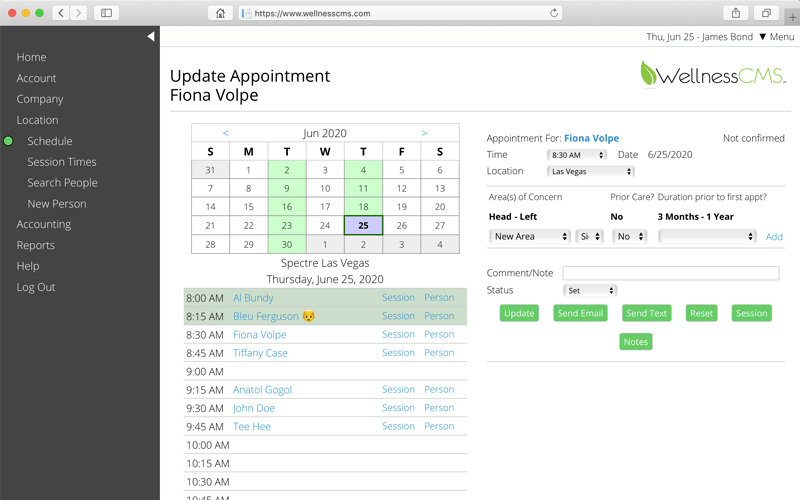Screen dimensions: 800x500
Task: Open Reports in the sidebar
Action: click(35, 245)
